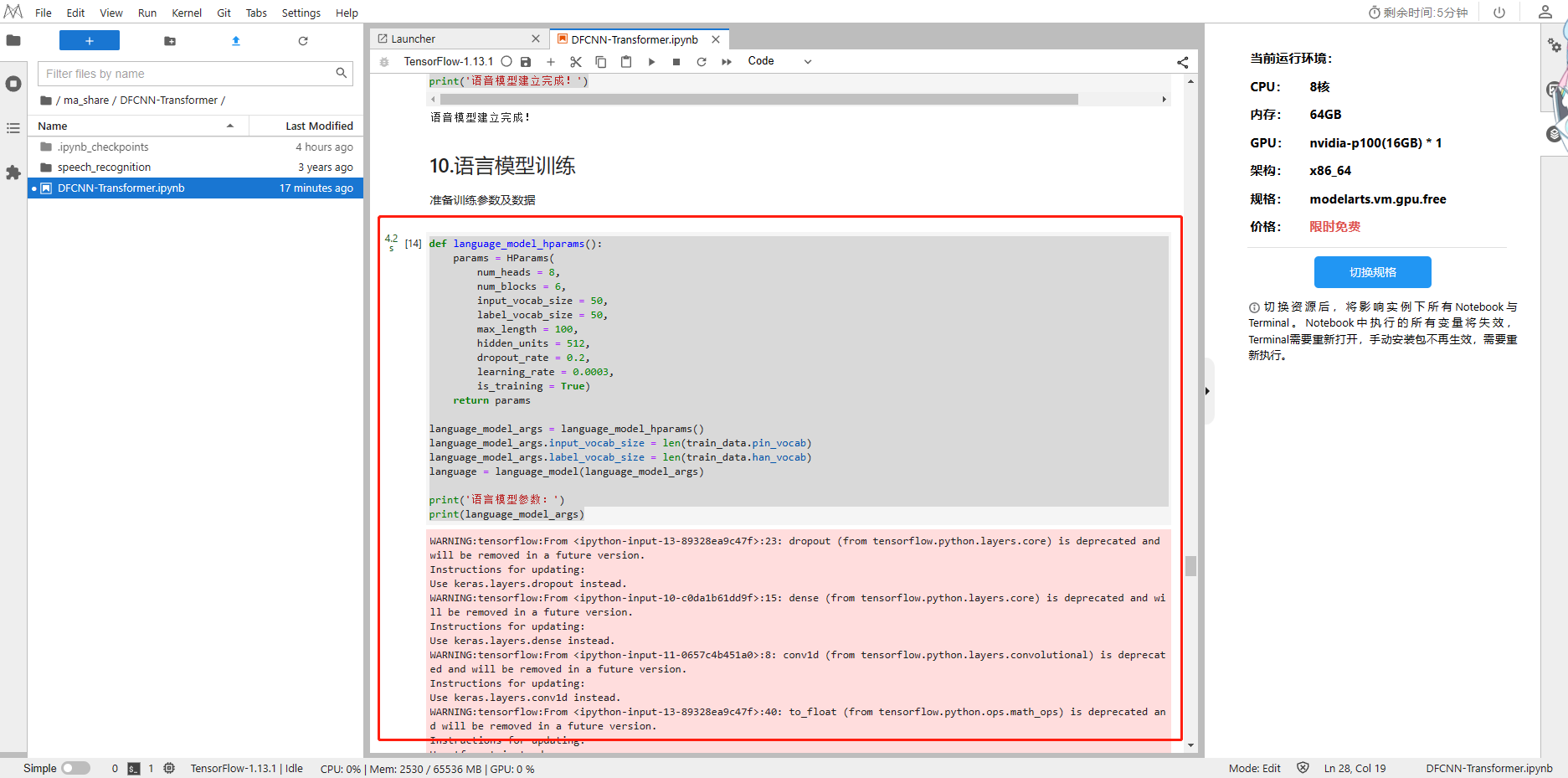Click the 切换规格 button

1373,272
